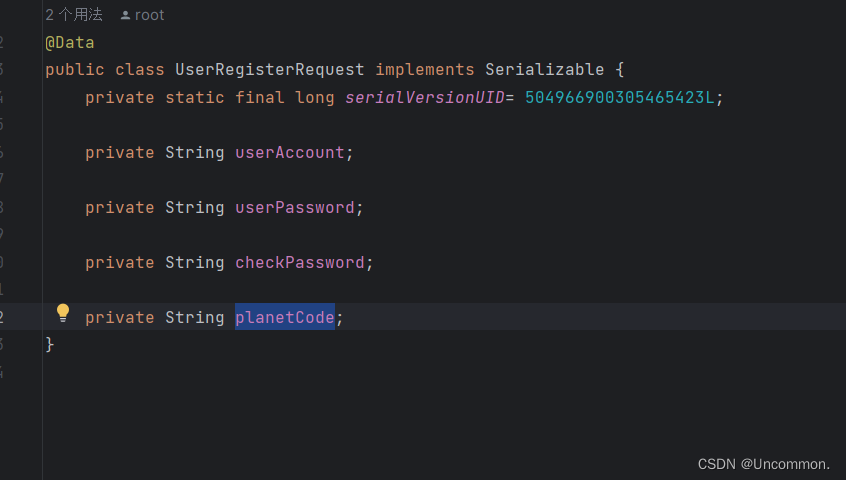Click the 'long' type keyword
Image resolution: width=846 pixels, height=480 pixels.
point(315,98)
